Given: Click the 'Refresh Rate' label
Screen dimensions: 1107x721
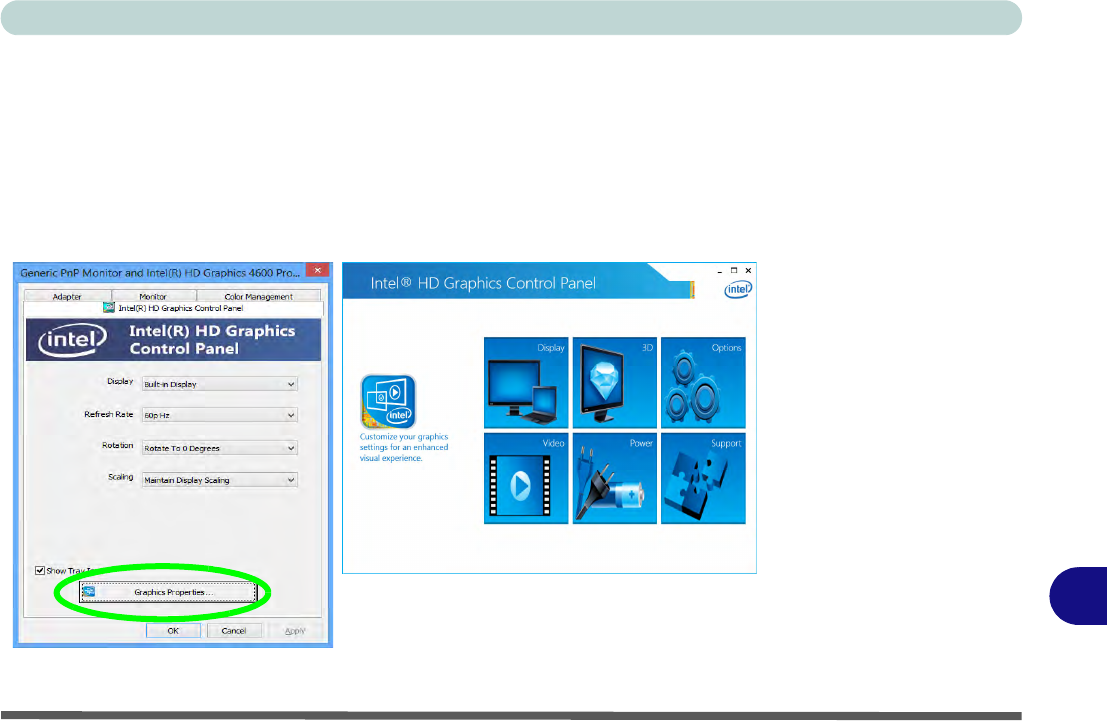Looking at the screenshot, I should click(109, 415).
